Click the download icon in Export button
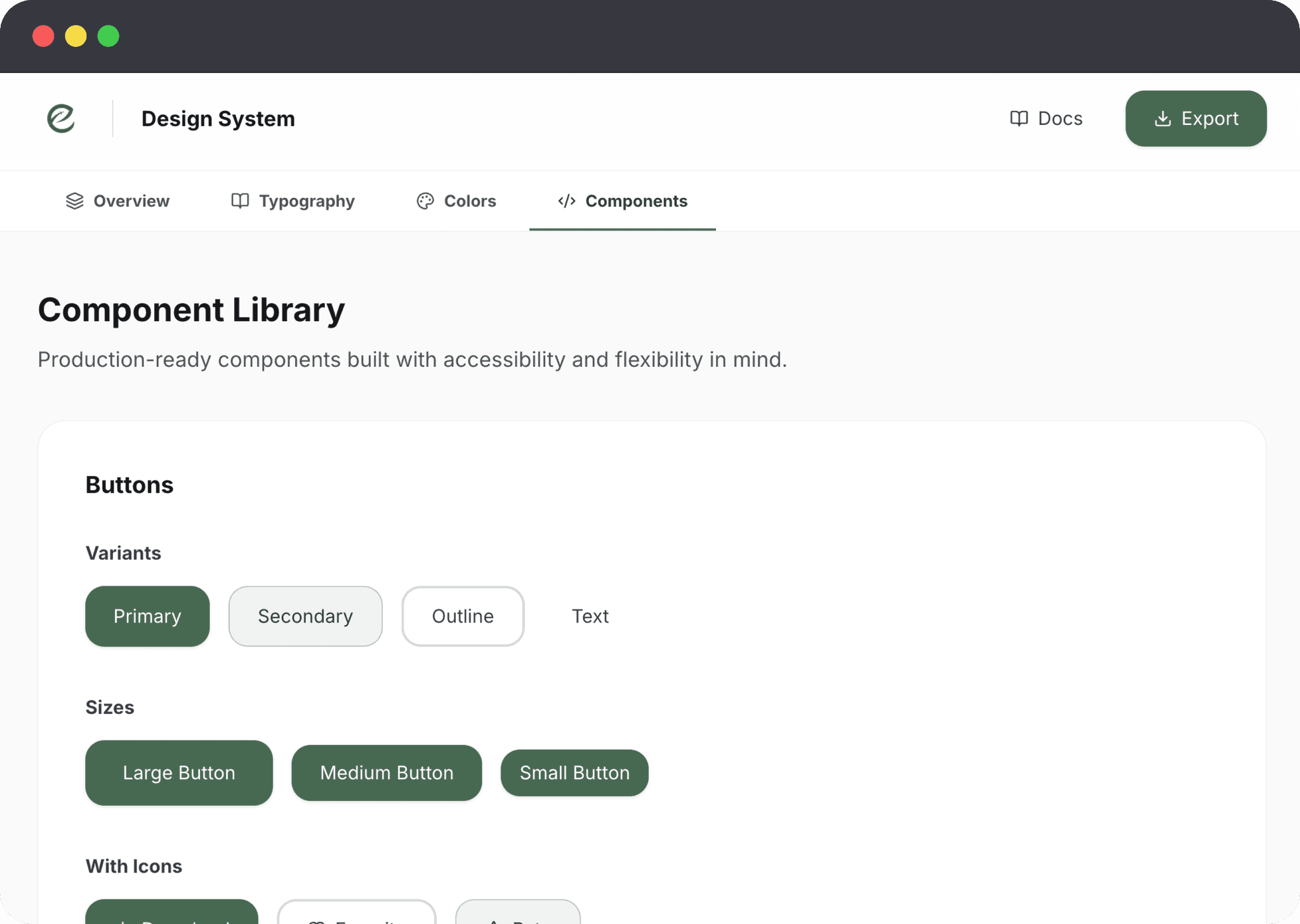This screenshot has width=1300, height=924. pos(1162,119)
